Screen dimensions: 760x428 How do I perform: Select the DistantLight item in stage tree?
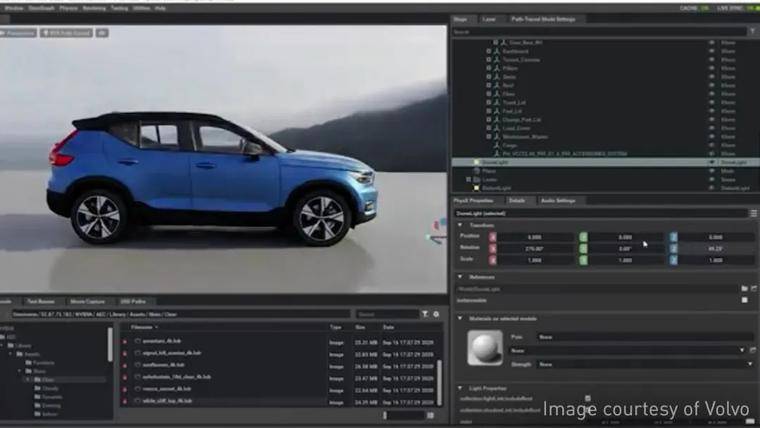coord(496,188)
